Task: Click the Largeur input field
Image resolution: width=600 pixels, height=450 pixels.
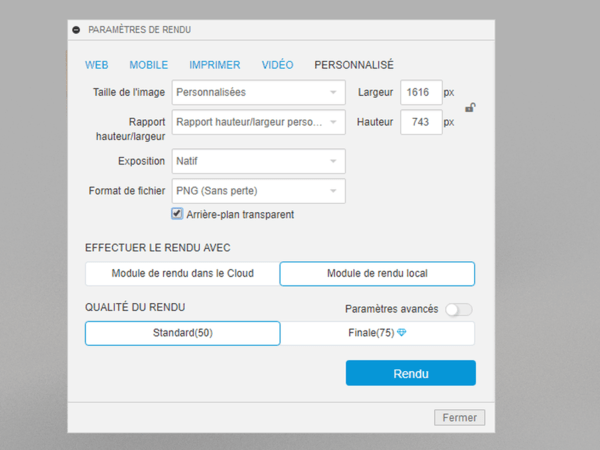Action: coord(420,93)
